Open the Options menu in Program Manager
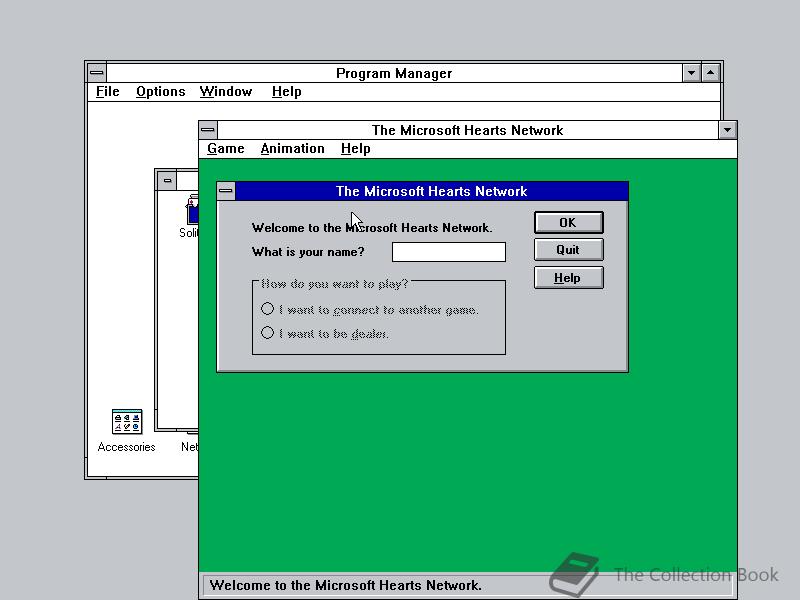The height and width of the screenshot is (600, 800). click(x=160, y=92)
